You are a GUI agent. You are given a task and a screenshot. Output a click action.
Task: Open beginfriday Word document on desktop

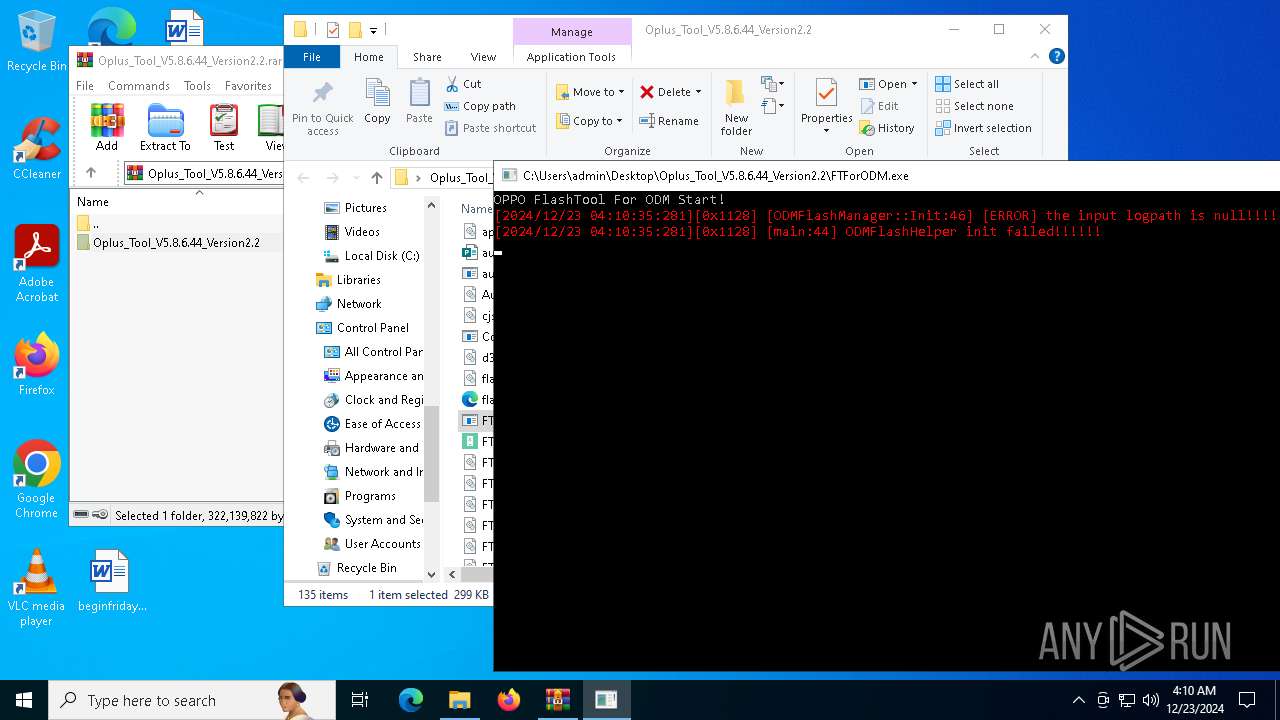pos(111,581)
